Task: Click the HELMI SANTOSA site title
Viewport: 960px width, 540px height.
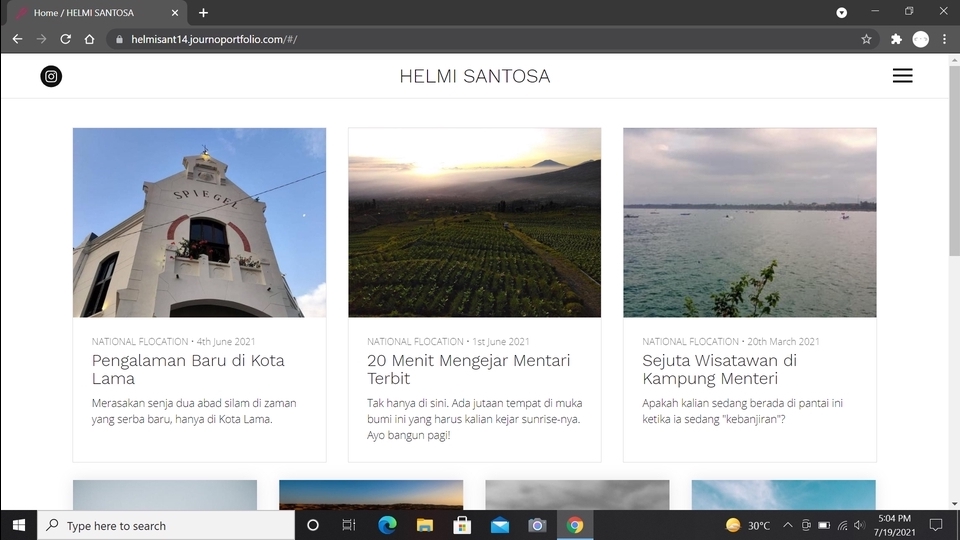Action: pyautogui.click(x=474, y=76)
